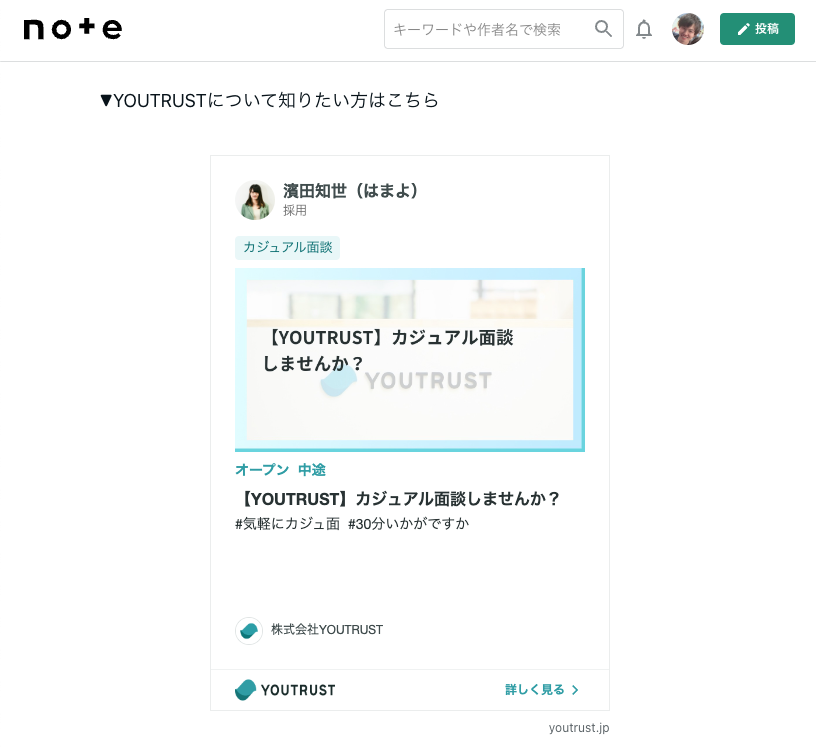Click the カジュアル面談 tag label
Viewport: 816px width, 749px height.
coord(287,247)
